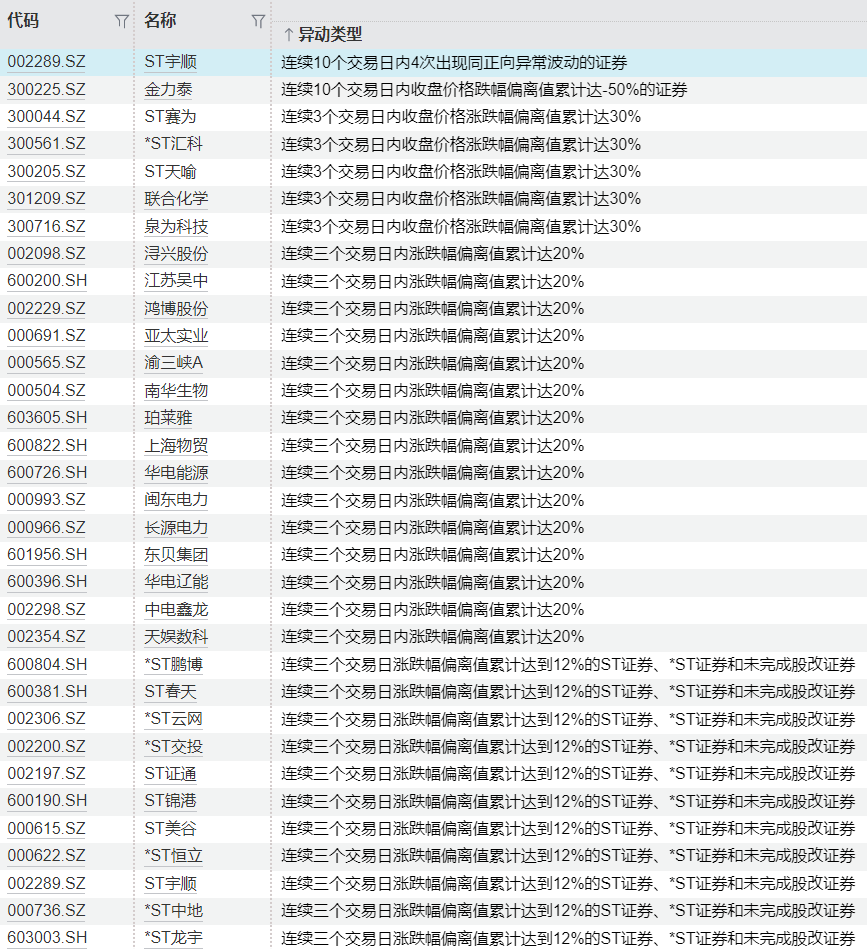Image resolution: width=867 pixels, height=949 pixels.
Task: Open stock code link 300561.SZ
Action: pos(47,144)
